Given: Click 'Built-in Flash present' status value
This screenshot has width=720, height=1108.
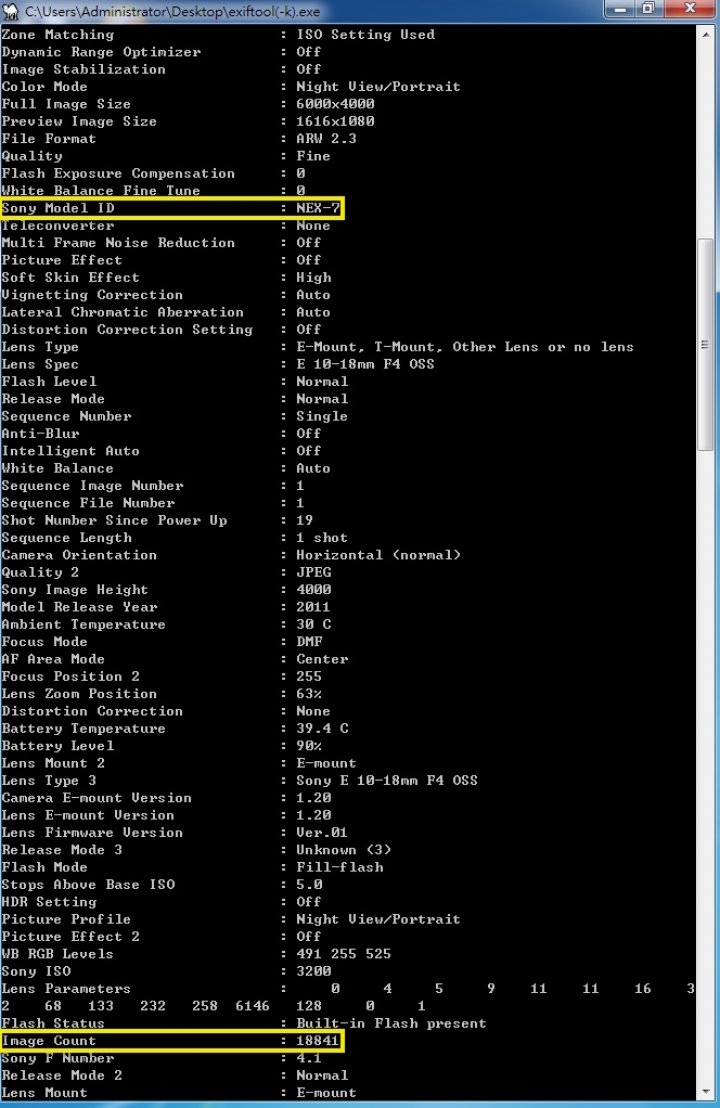Looking at the screenshot, I should (391, 1024).
